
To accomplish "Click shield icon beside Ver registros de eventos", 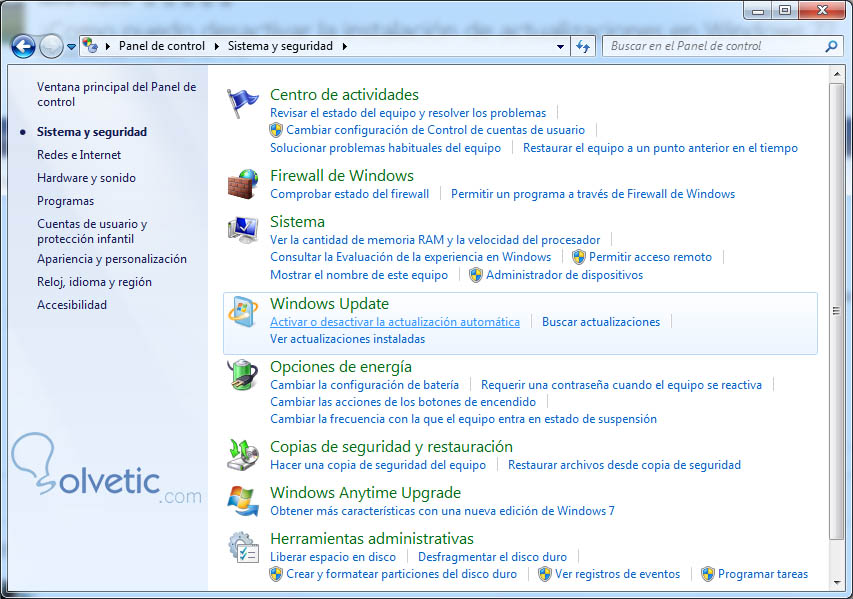I will (545, 574).
